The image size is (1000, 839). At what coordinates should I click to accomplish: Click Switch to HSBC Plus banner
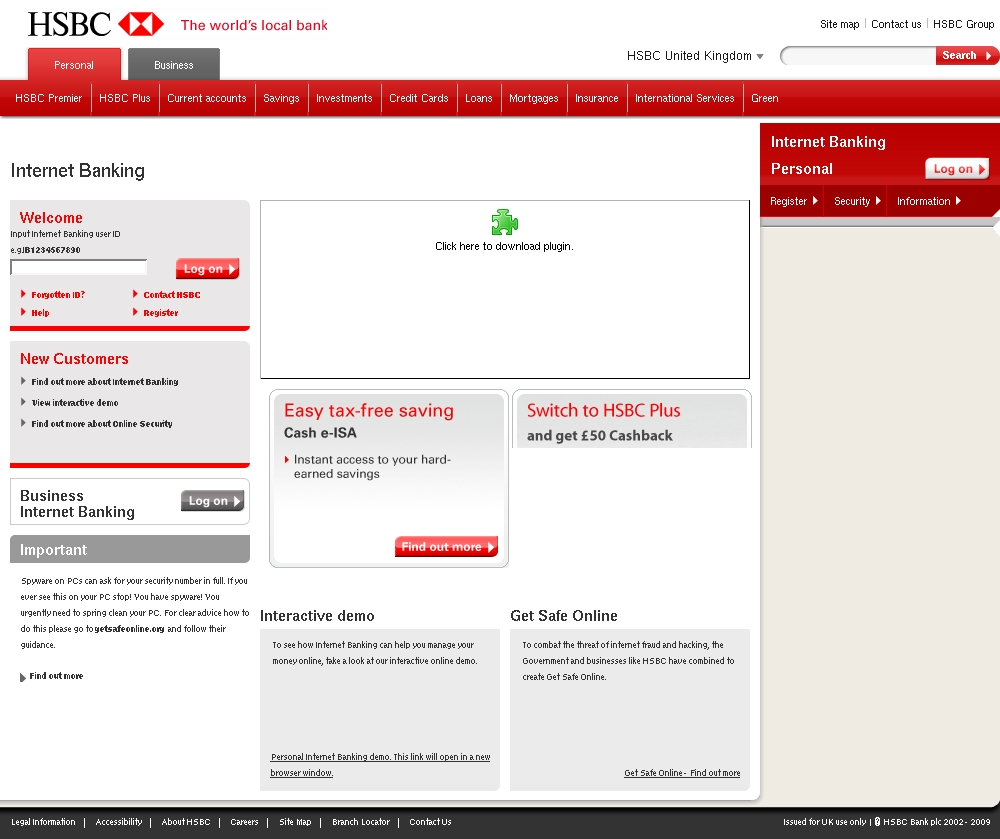click(631, 420)
